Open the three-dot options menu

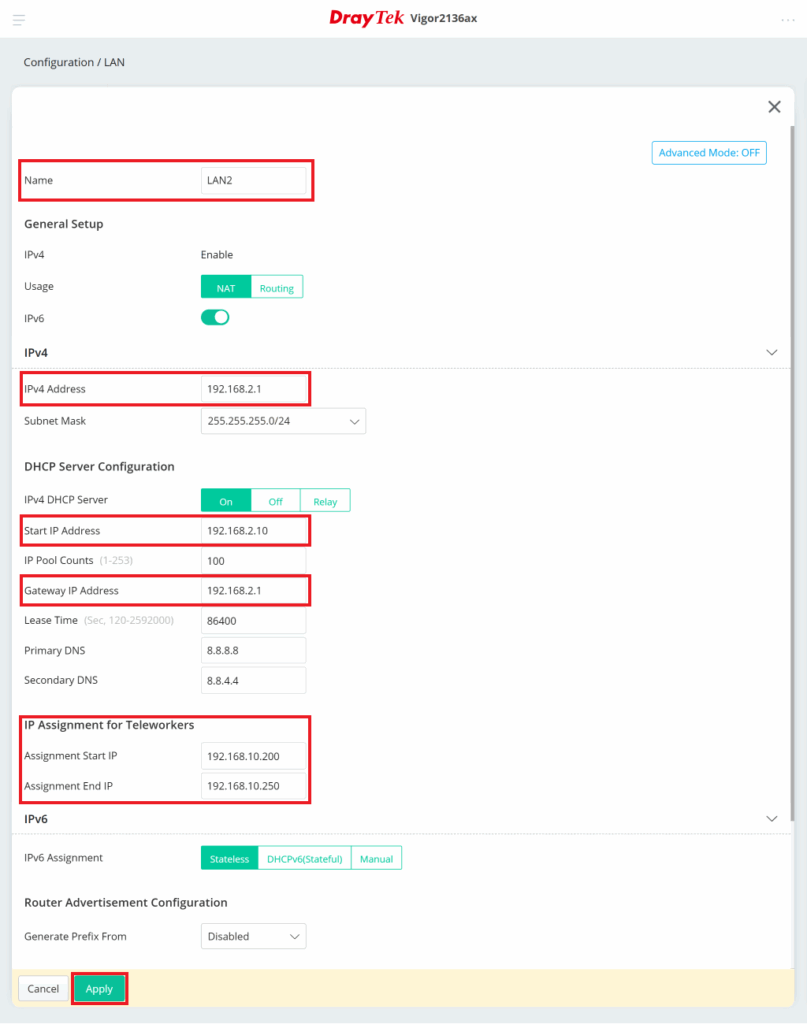click(787, 19)
